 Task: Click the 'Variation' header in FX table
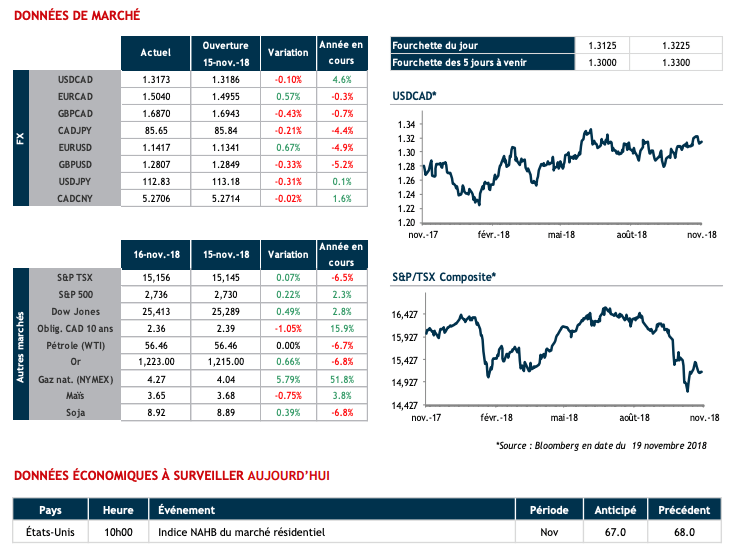click(289, 52)
